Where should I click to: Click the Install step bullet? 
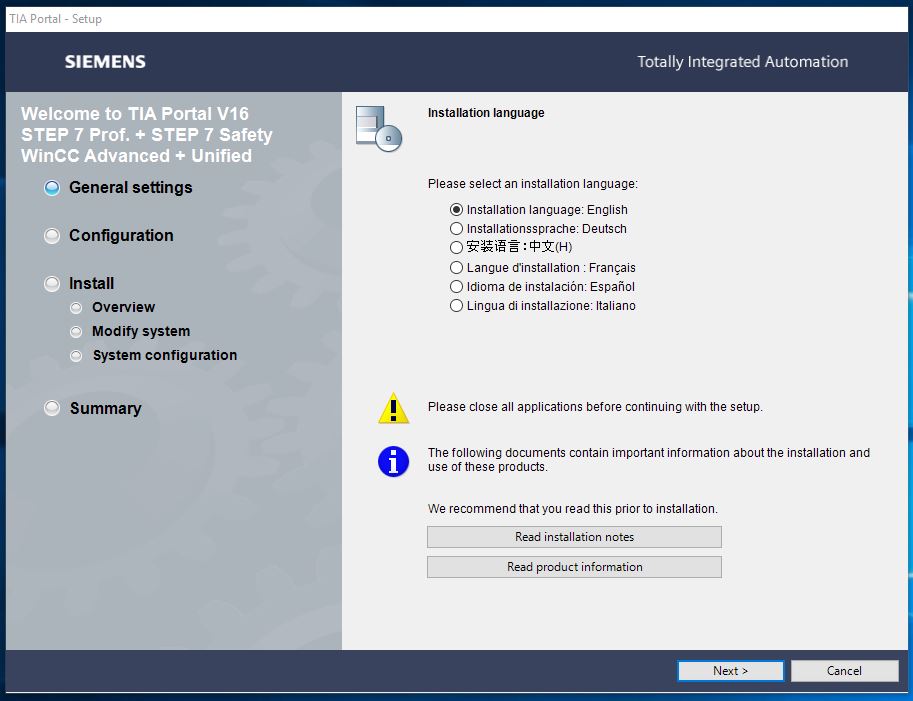point(52,284)
